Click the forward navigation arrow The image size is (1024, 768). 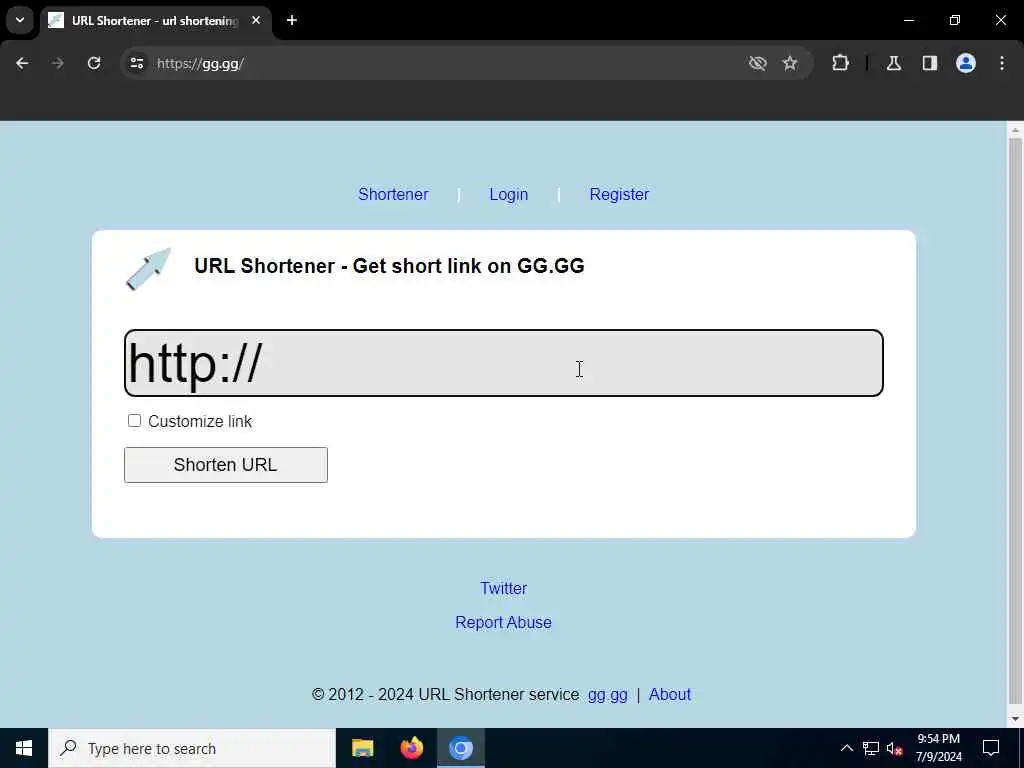[58, 63]
